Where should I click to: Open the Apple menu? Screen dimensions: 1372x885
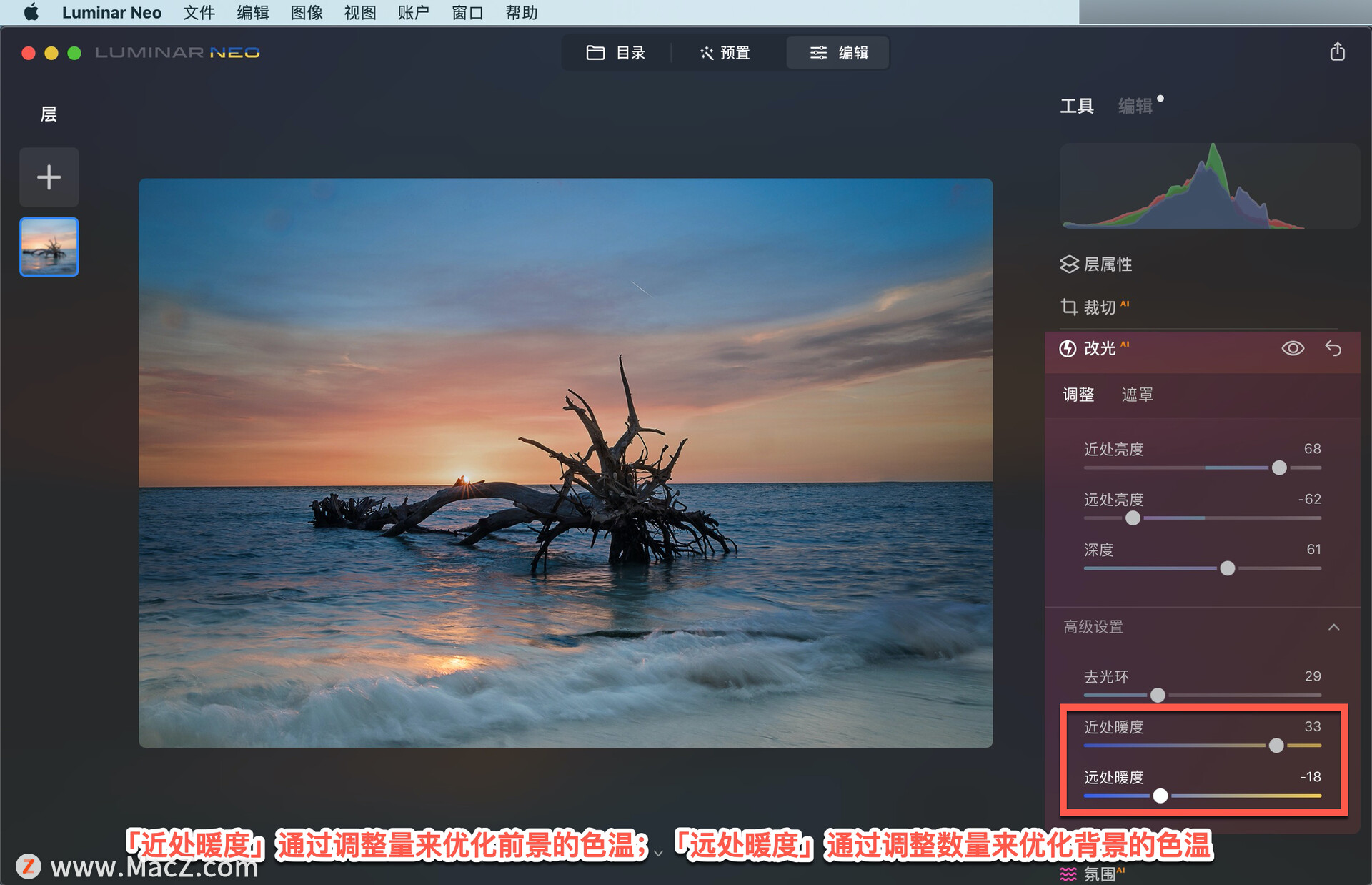pyautogui.click(x=31, y=12)
